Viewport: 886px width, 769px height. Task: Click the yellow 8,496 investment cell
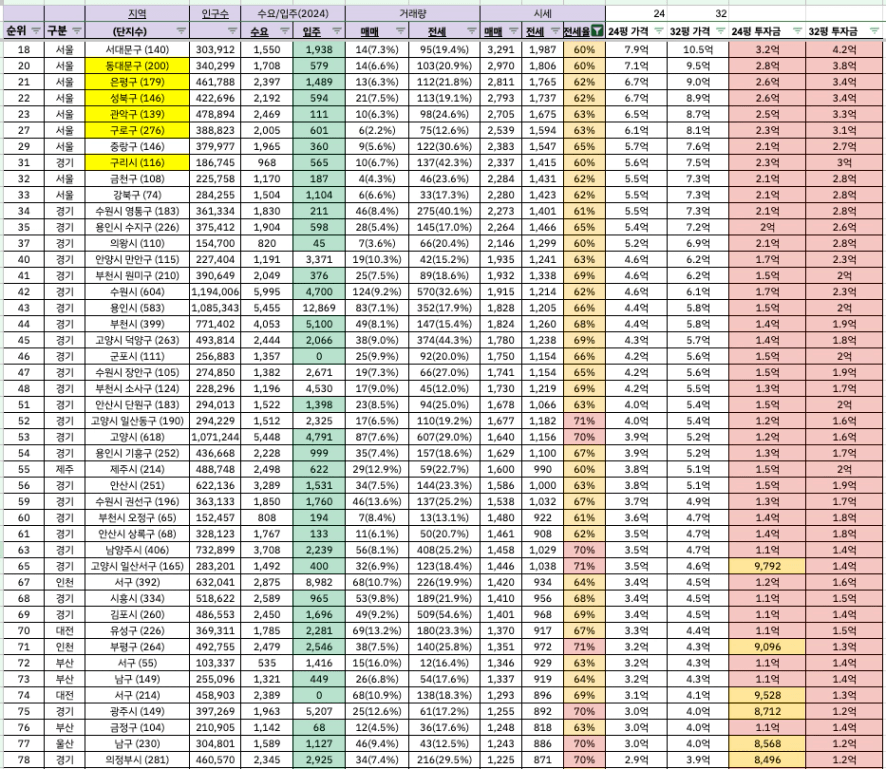(767, 760)
